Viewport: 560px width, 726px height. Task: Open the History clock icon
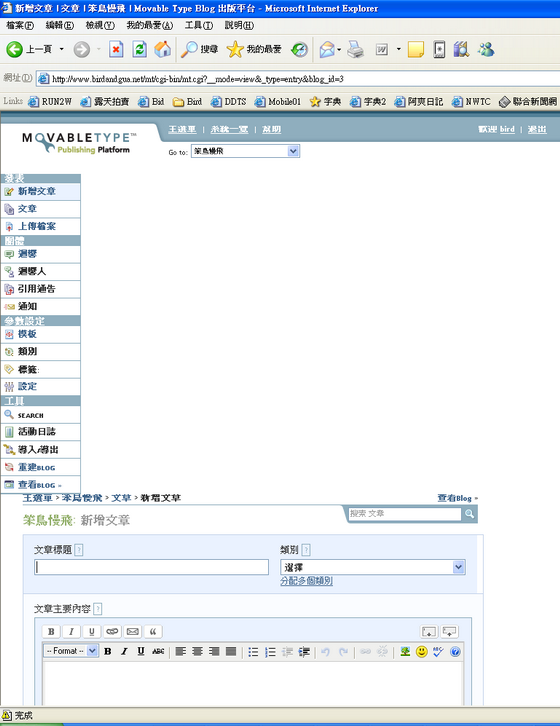pos(299,49)
